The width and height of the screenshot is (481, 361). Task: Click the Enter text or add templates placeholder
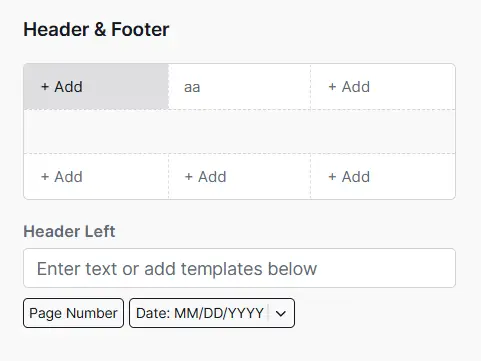pyautogui.click(x=177, y=269)
